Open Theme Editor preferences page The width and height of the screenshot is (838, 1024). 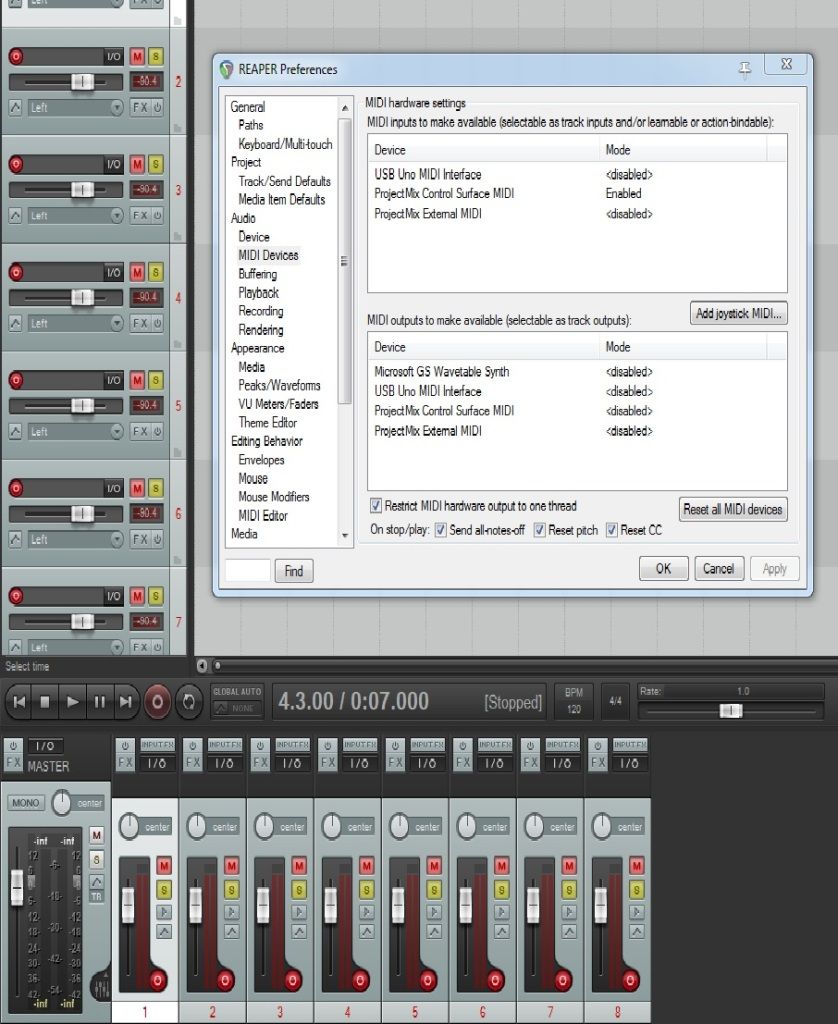point(268,423)
